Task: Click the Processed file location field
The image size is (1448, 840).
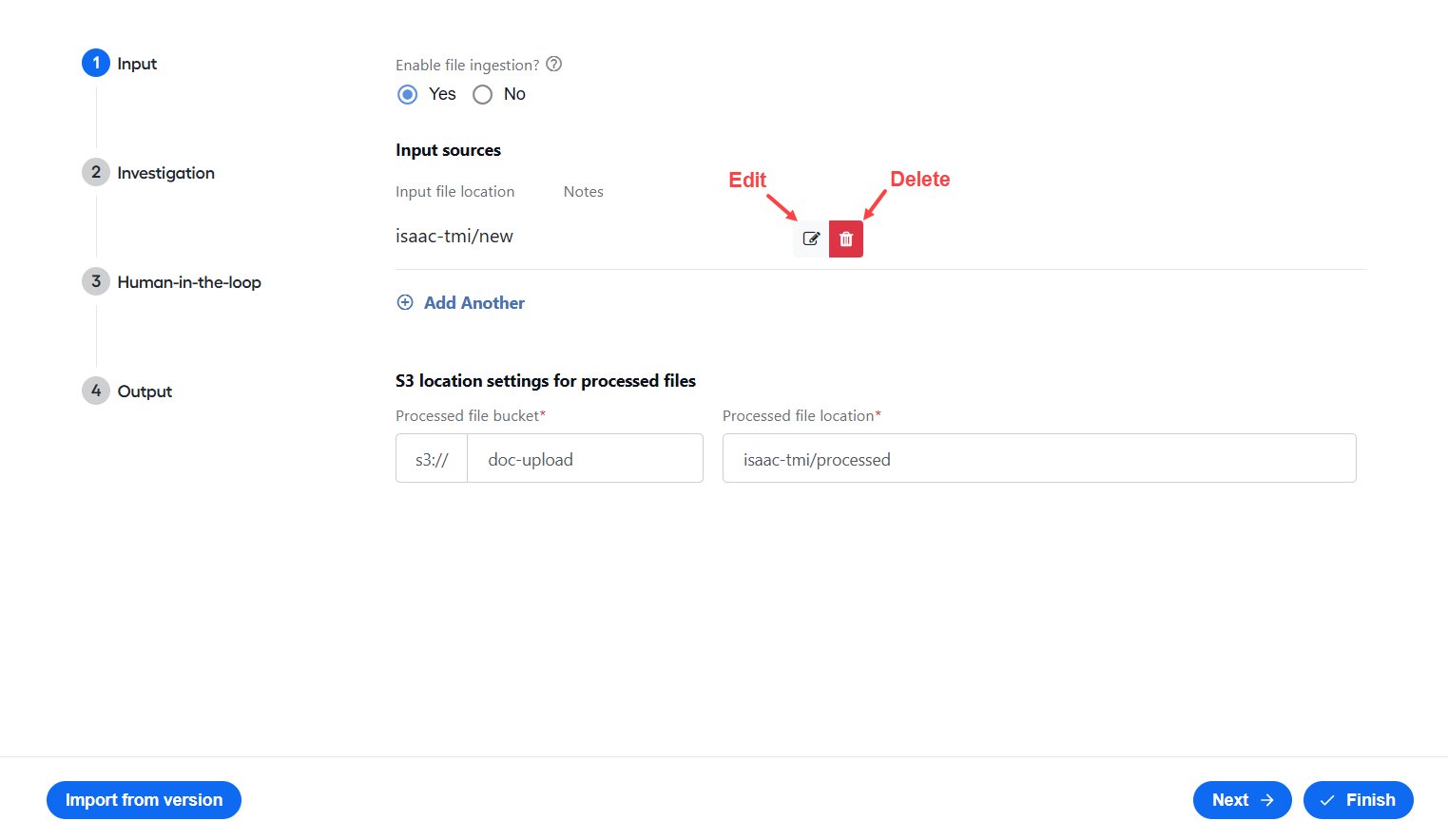Action: click(1039, 458)
